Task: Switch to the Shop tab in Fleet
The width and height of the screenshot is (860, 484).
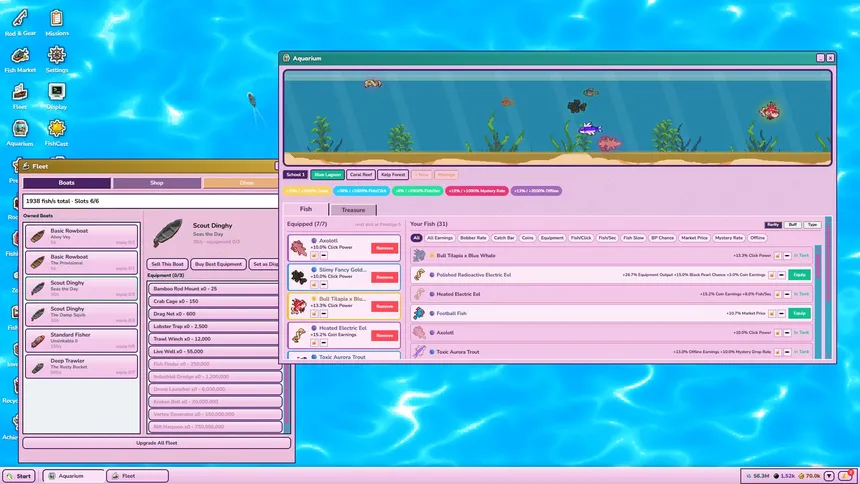Action: coord(157,183)
